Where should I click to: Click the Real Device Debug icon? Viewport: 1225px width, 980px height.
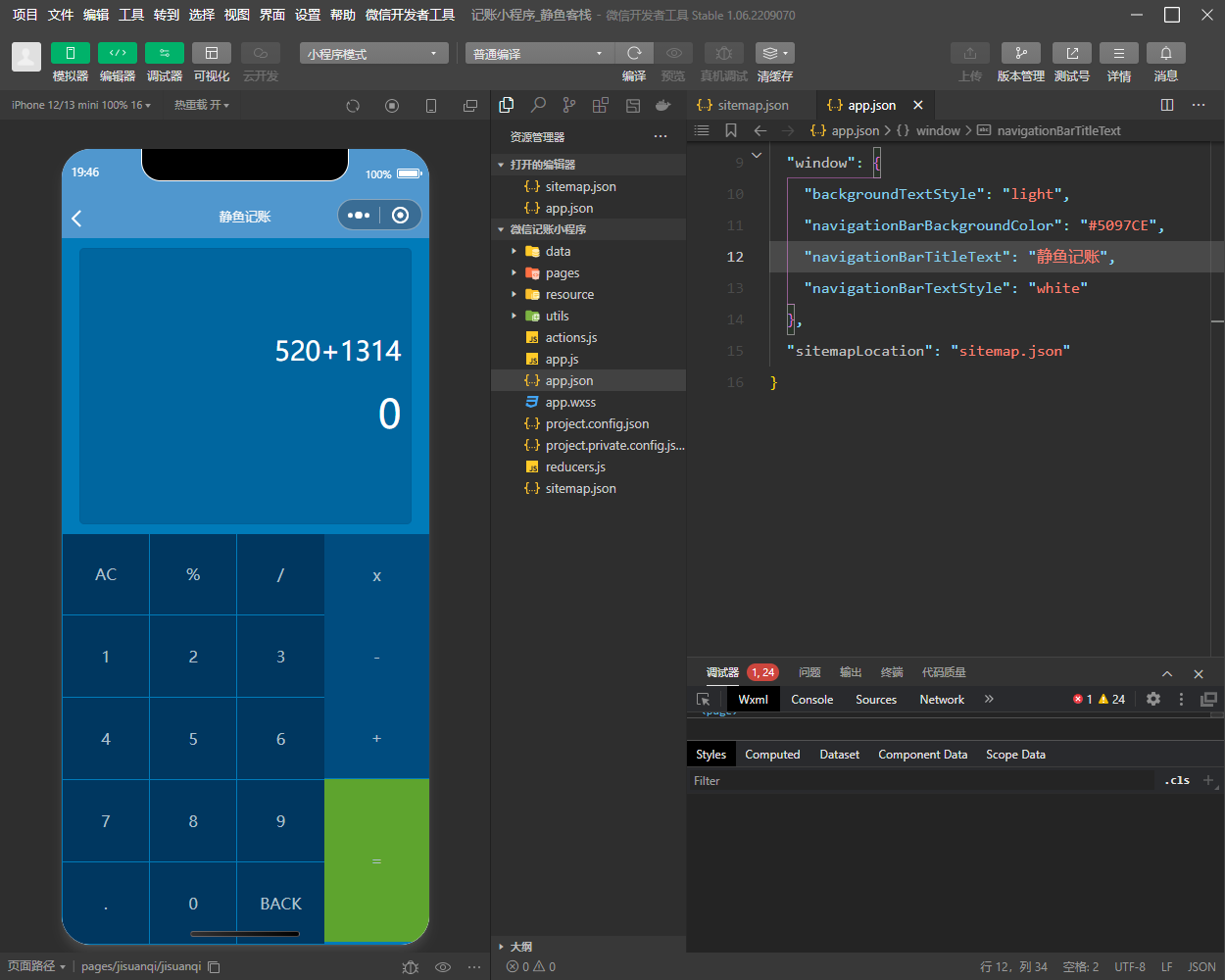point(723,53)
